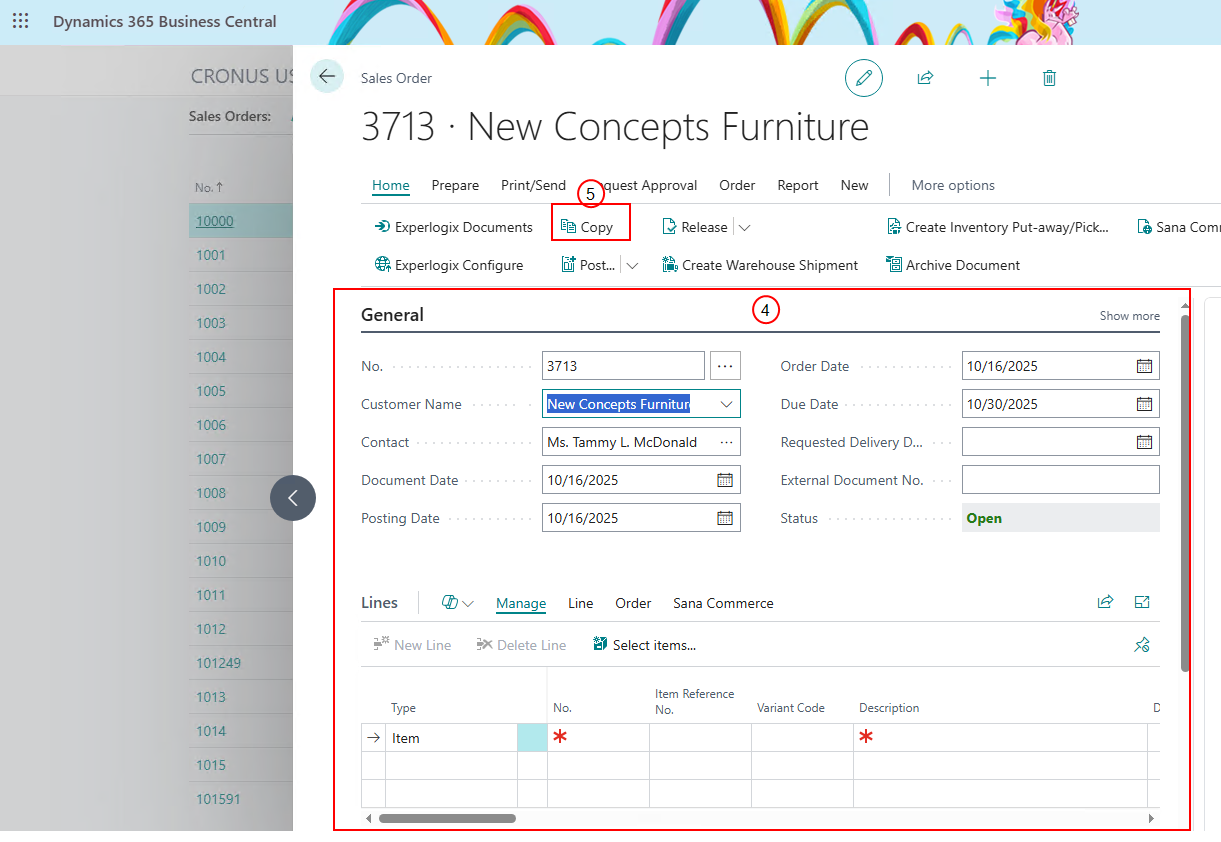Open the Print/Send tab
The height and width of the screenshot is (842, 1221).
533,185
